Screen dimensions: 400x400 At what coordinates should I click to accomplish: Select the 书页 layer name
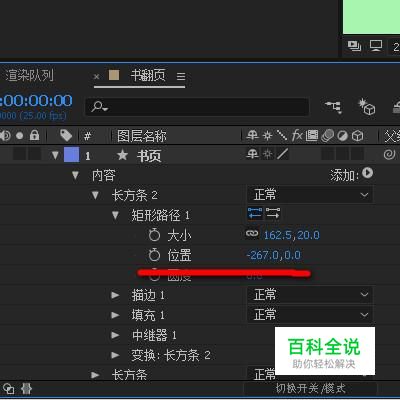pyautogui.click(x=149, y=155)
